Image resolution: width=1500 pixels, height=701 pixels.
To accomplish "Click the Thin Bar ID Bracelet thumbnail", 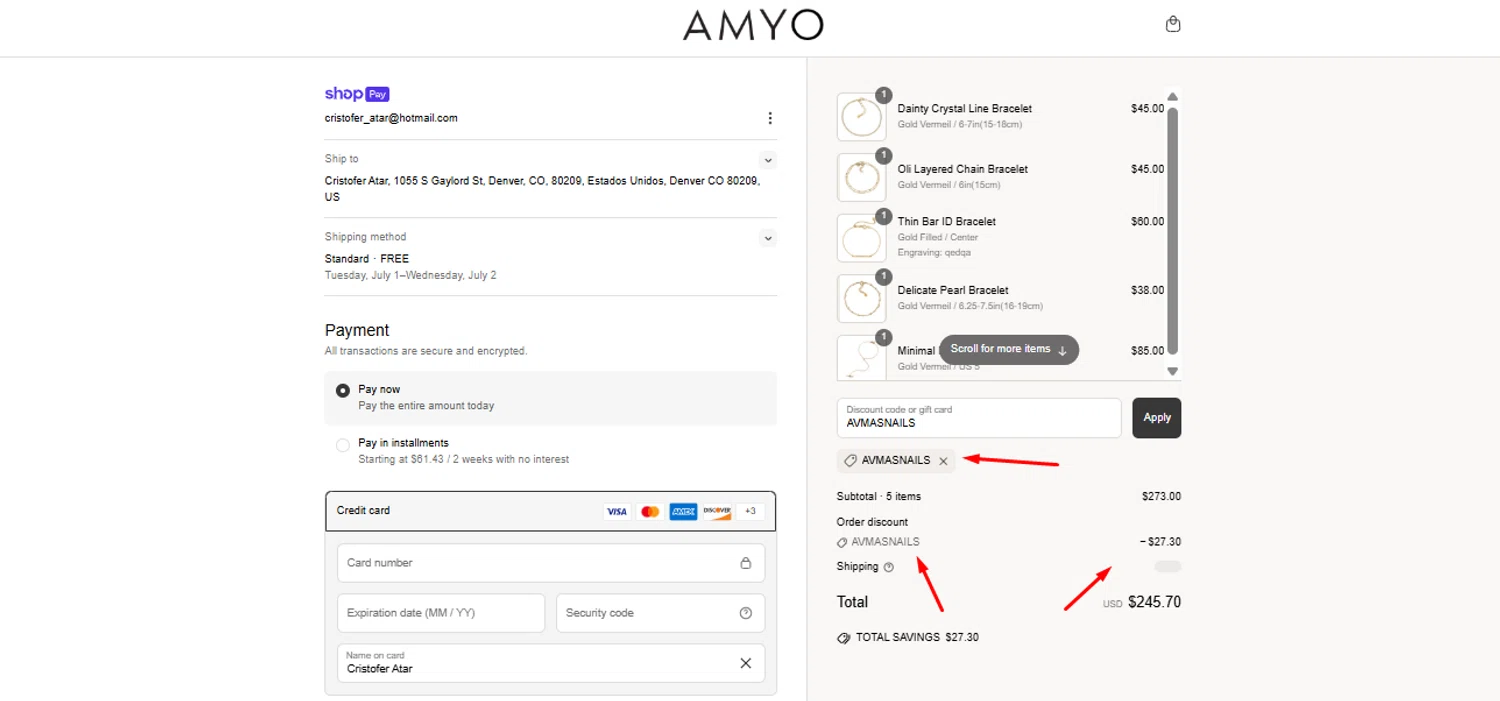I will pos(861,238).
